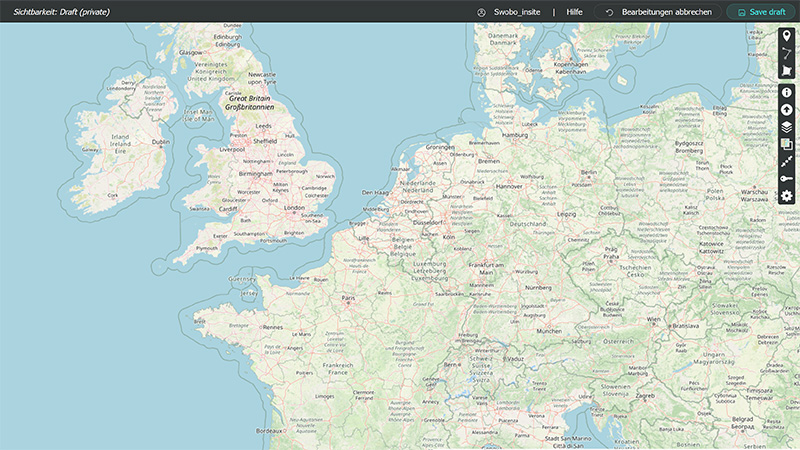Image resolution: width=800 pixels, height=450 pixels.
Task: Select the draw polyline tool
Action: point(786,53)
